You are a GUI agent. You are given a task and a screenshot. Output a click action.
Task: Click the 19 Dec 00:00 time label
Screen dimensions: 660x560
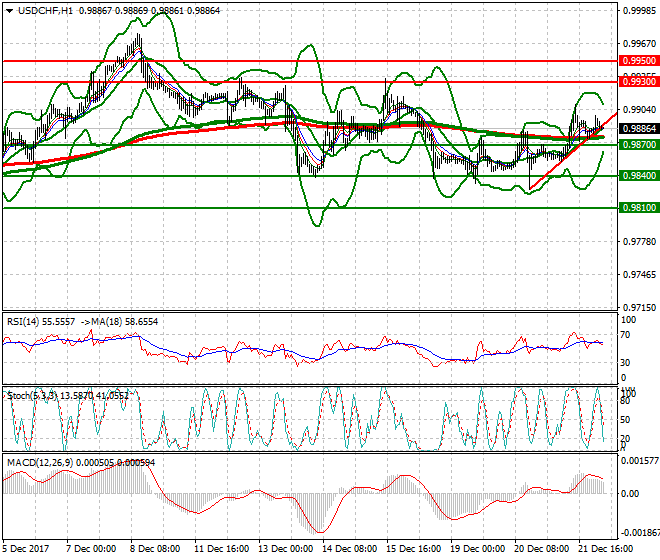point(478,549)
